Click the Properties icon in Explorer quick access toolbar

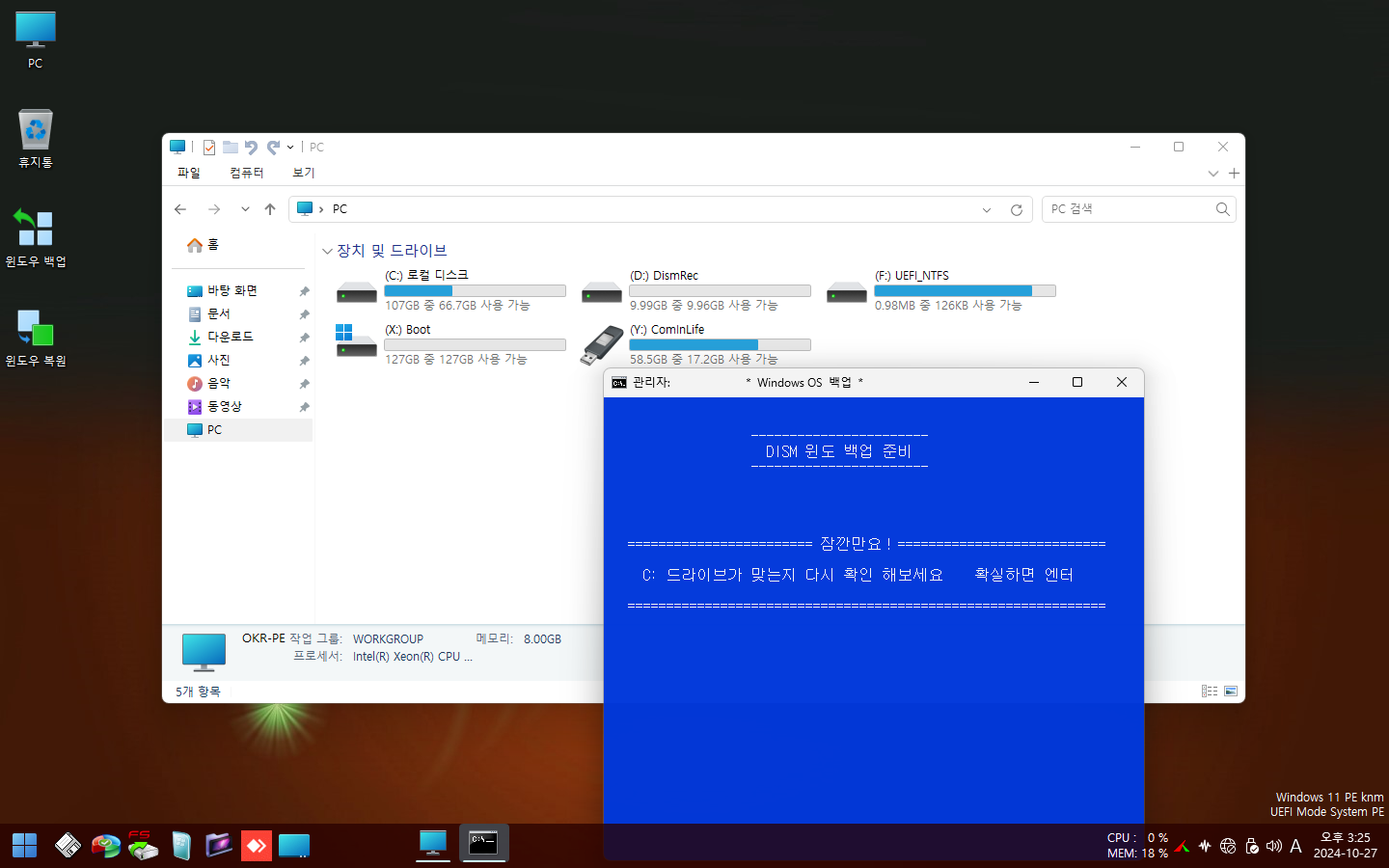click(209, 148)
